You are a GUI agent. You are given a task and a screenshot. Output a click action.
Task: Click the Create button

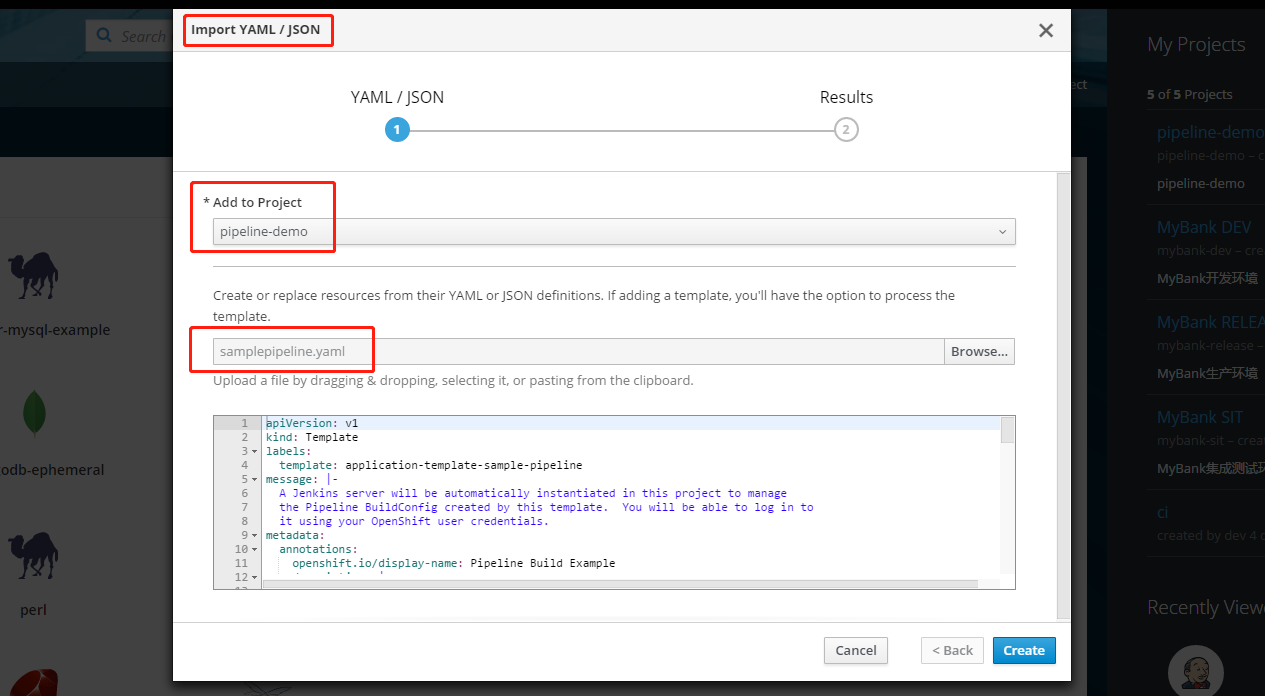coord(1023,650)
